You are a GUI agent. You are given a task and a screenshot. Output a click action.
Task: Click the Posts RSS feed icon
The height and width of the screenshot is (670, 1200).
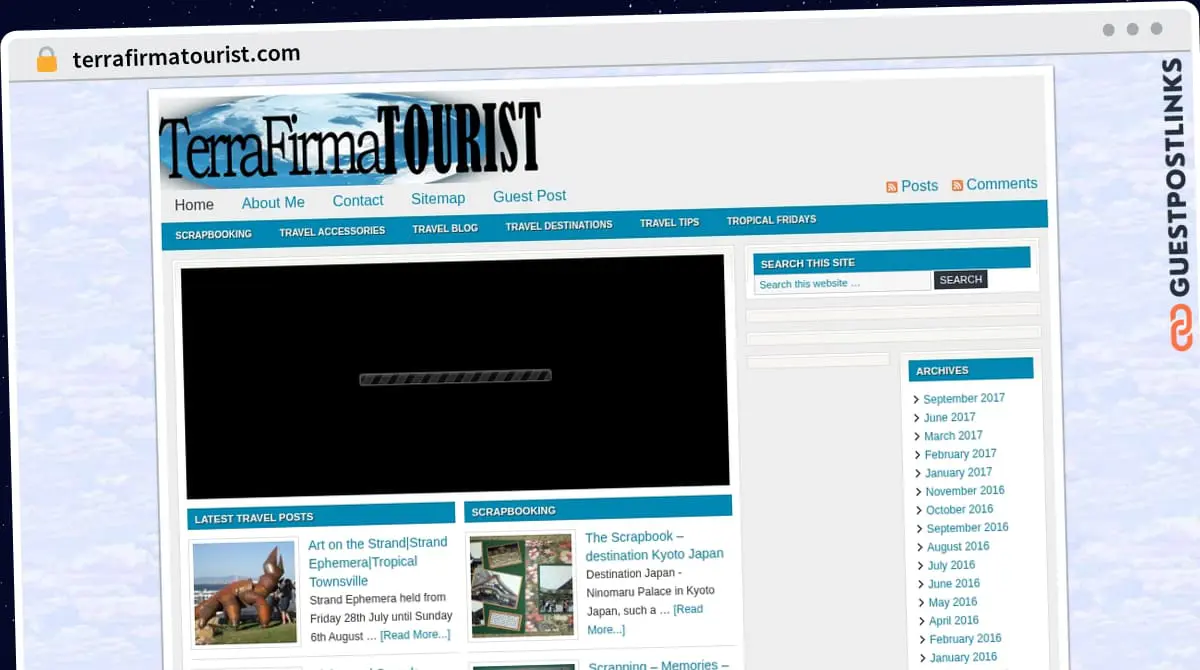point(891,187)
